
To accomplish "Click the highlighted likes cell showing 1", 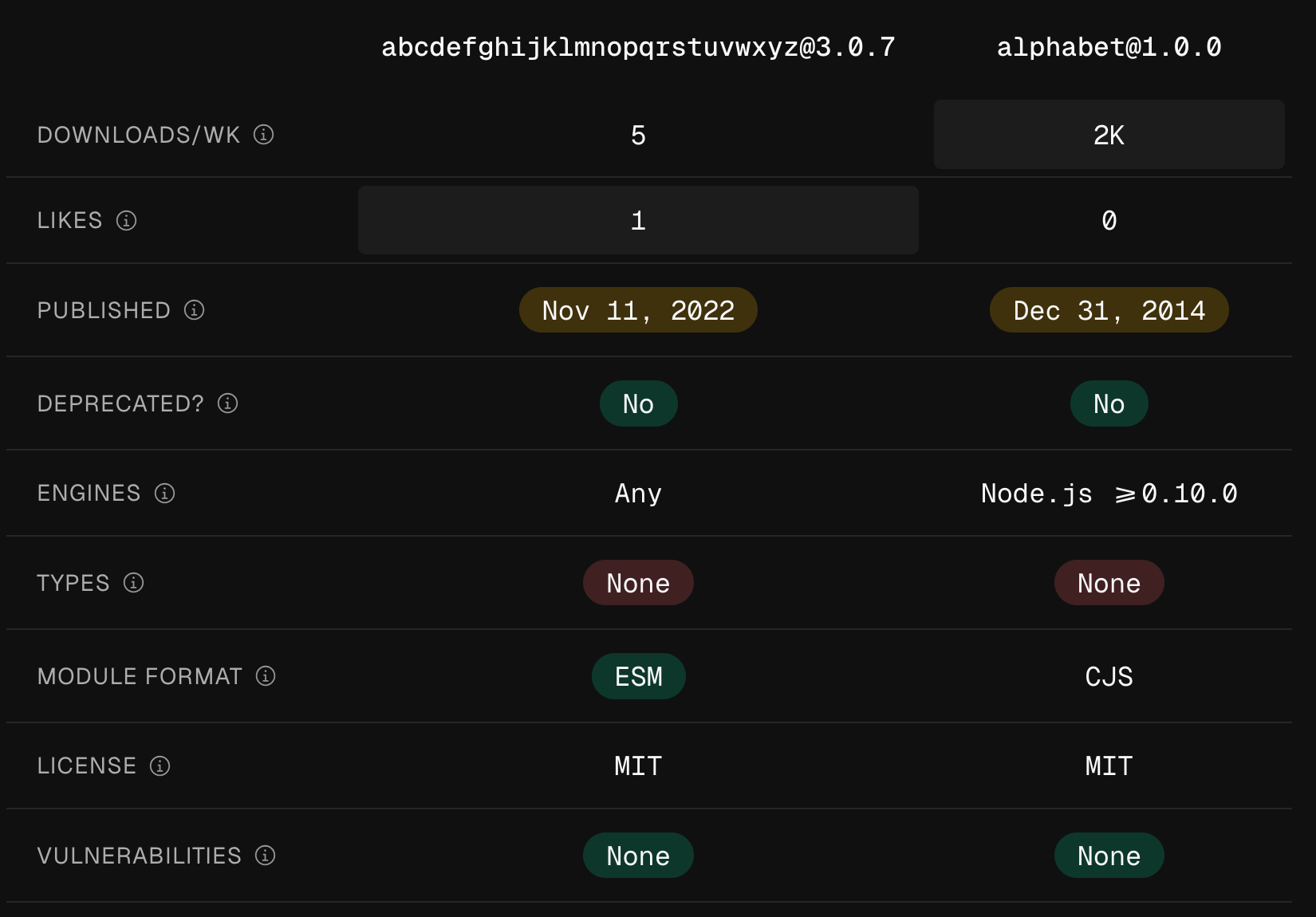I will pyautogui.click(x=638, y=220).
